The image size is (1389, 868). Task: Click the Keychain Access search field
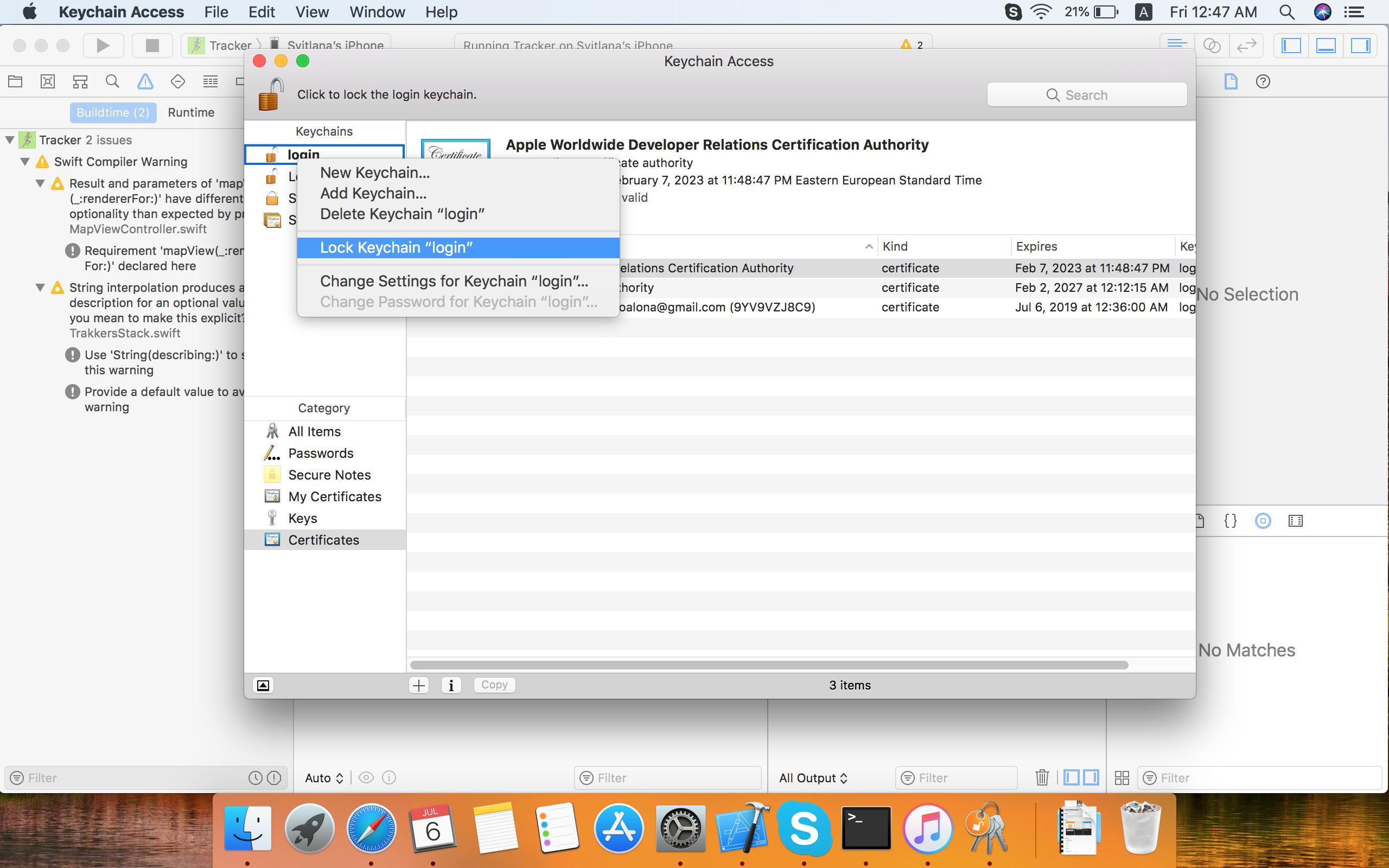[1087, 95]
